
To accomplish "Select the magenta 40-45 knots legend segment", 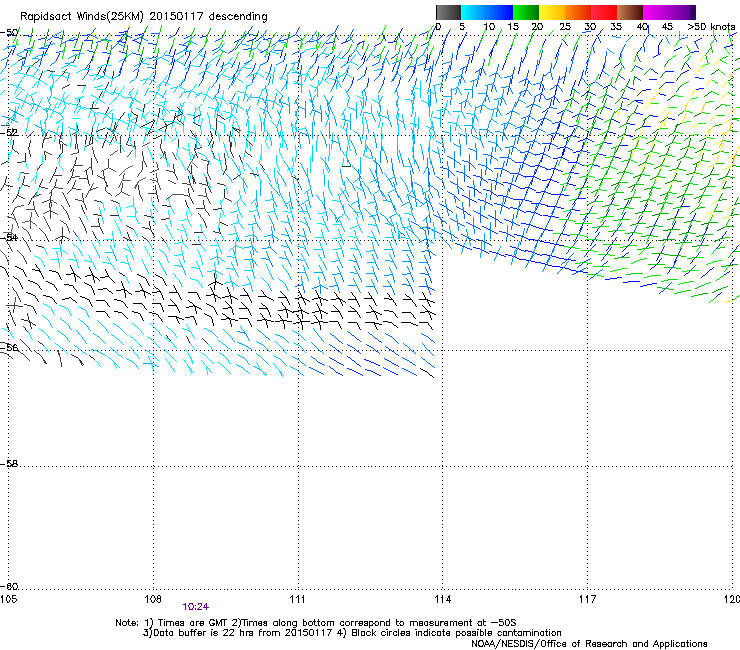I will [656, 12].
